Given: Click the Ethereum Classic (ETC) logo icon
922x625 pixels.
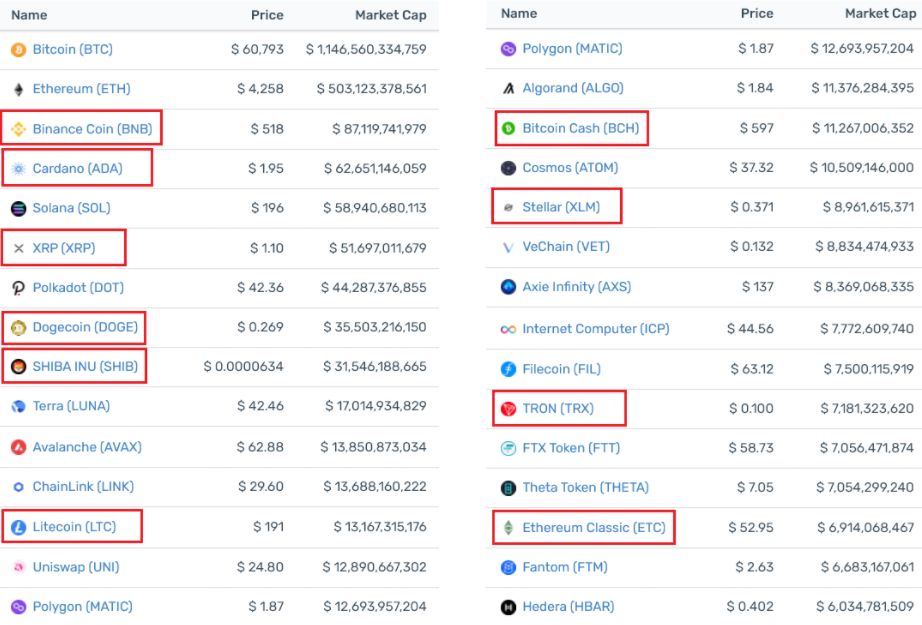Looking at the screenshot, I should click(508, 528).
